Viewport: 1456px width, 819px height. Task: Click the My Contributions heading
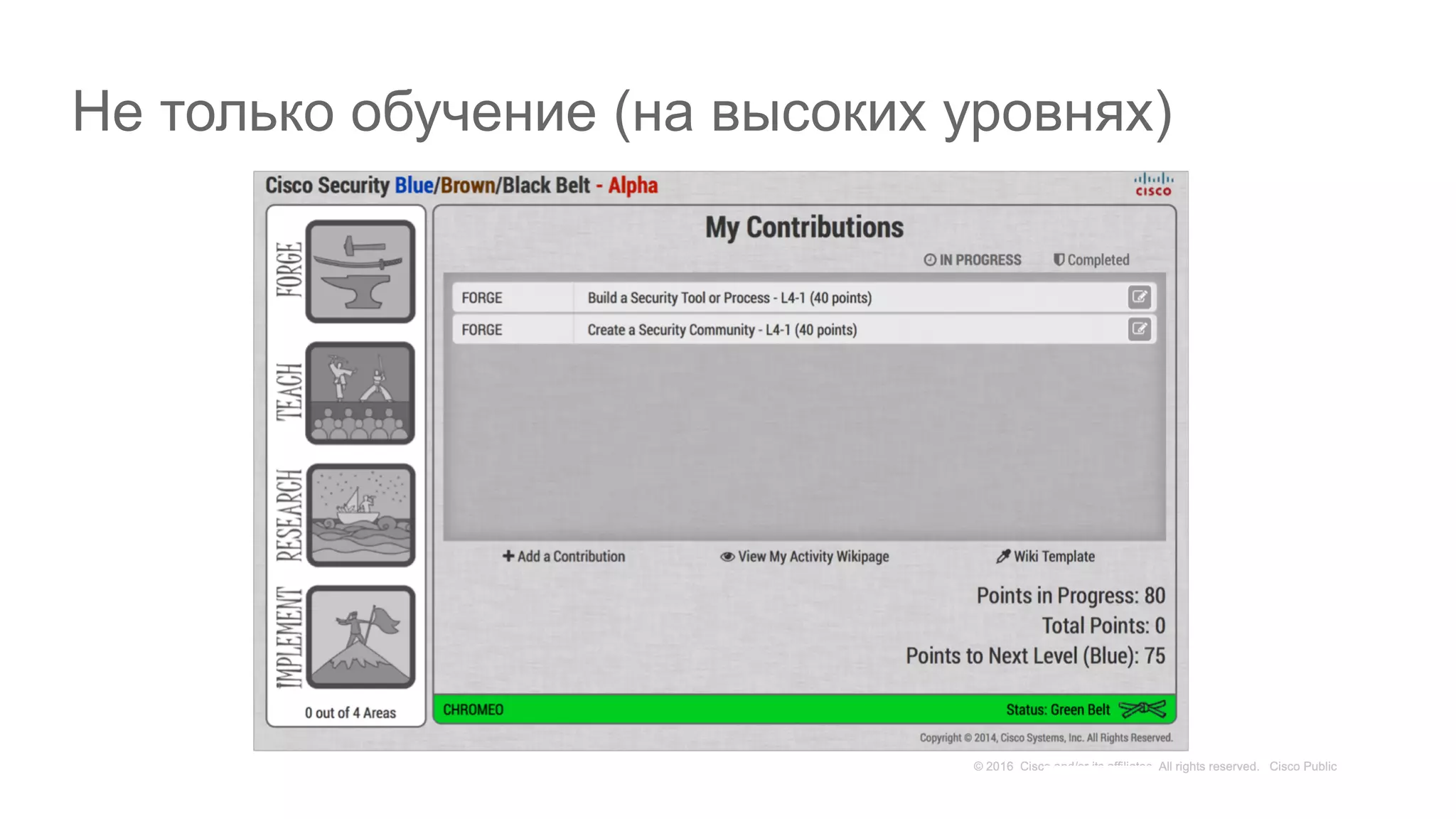(804, 227)
